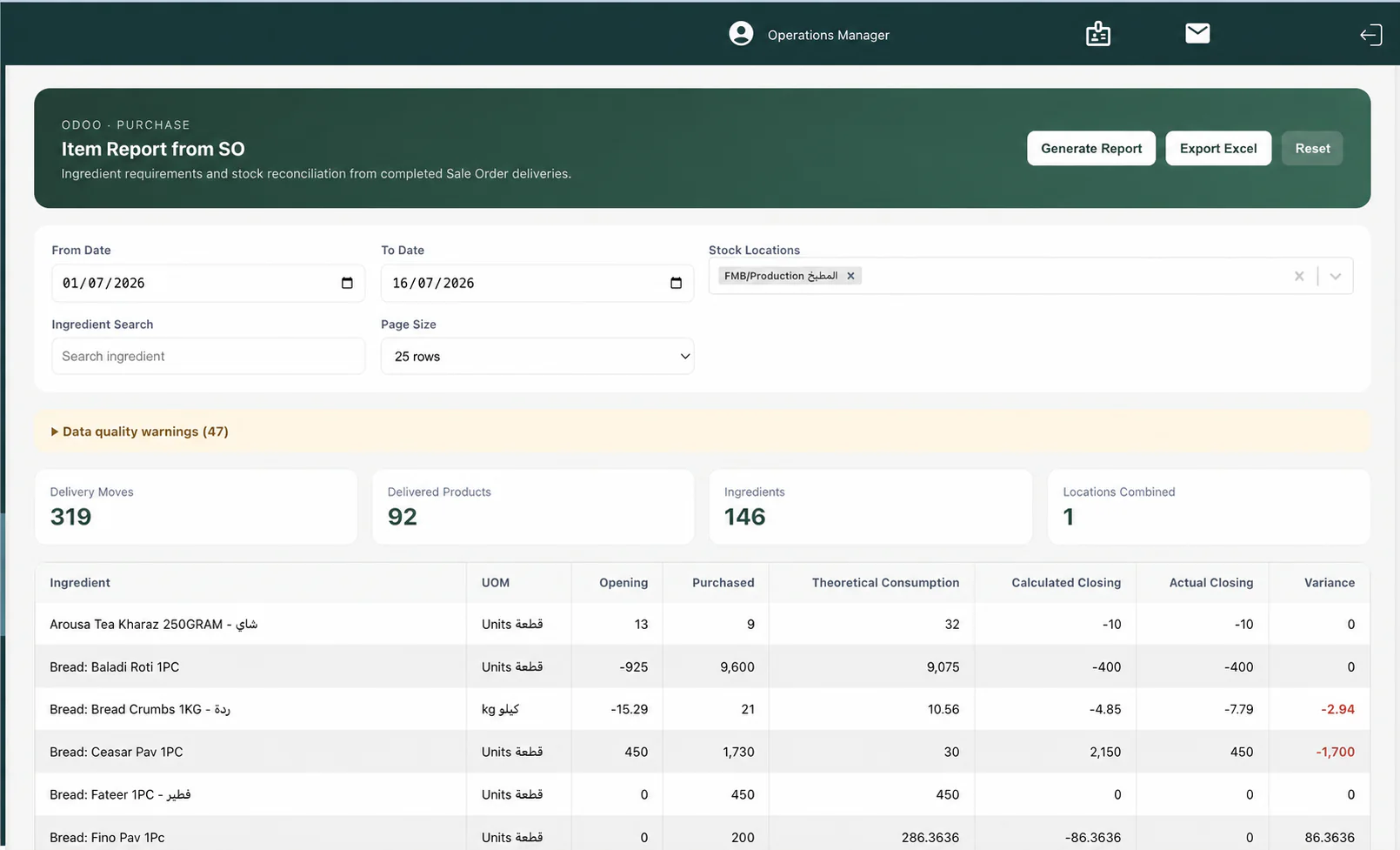Image resolution: width=1400 pixels, height=850 pixels.
Task: Click the Generate Report button
Action: [1091, 148]
